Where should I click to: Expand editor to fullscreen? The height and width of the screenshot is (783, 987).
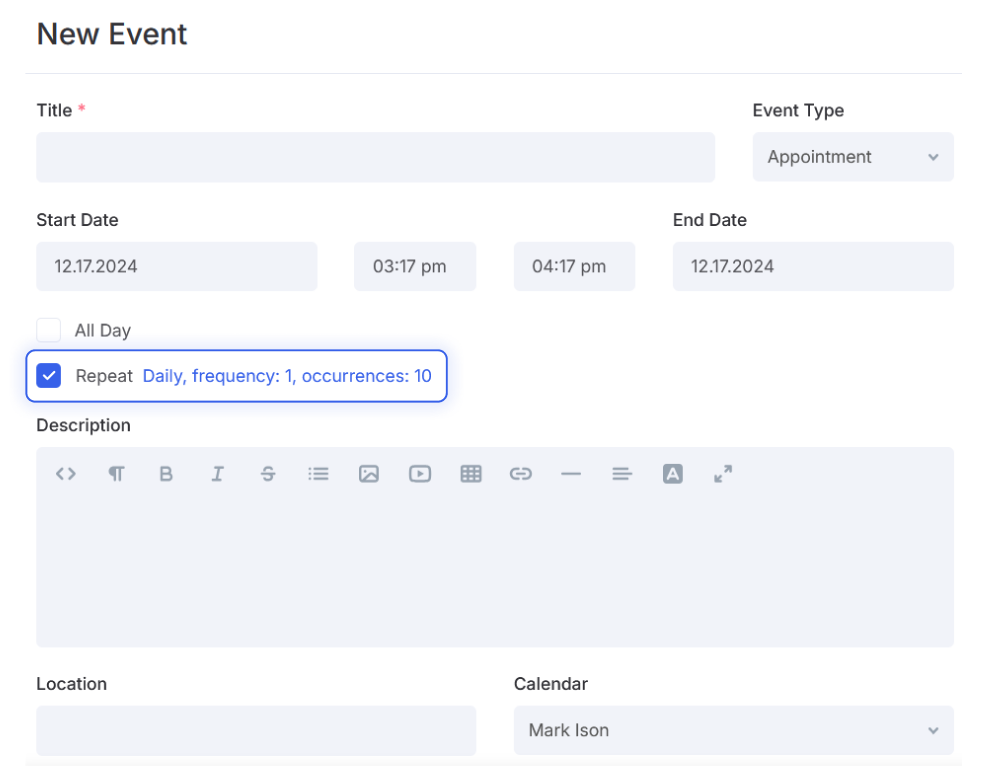[x=723, y=474]
